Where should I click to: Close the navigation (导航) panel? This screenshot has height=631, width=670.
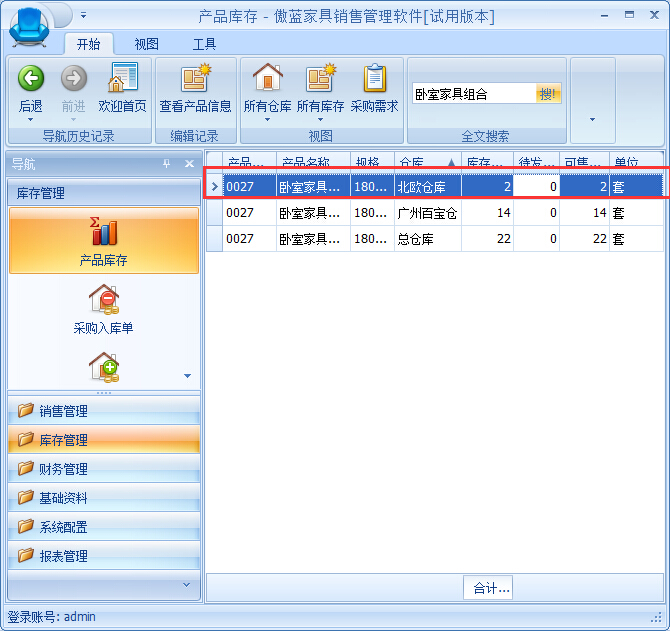tap(189, 164)
